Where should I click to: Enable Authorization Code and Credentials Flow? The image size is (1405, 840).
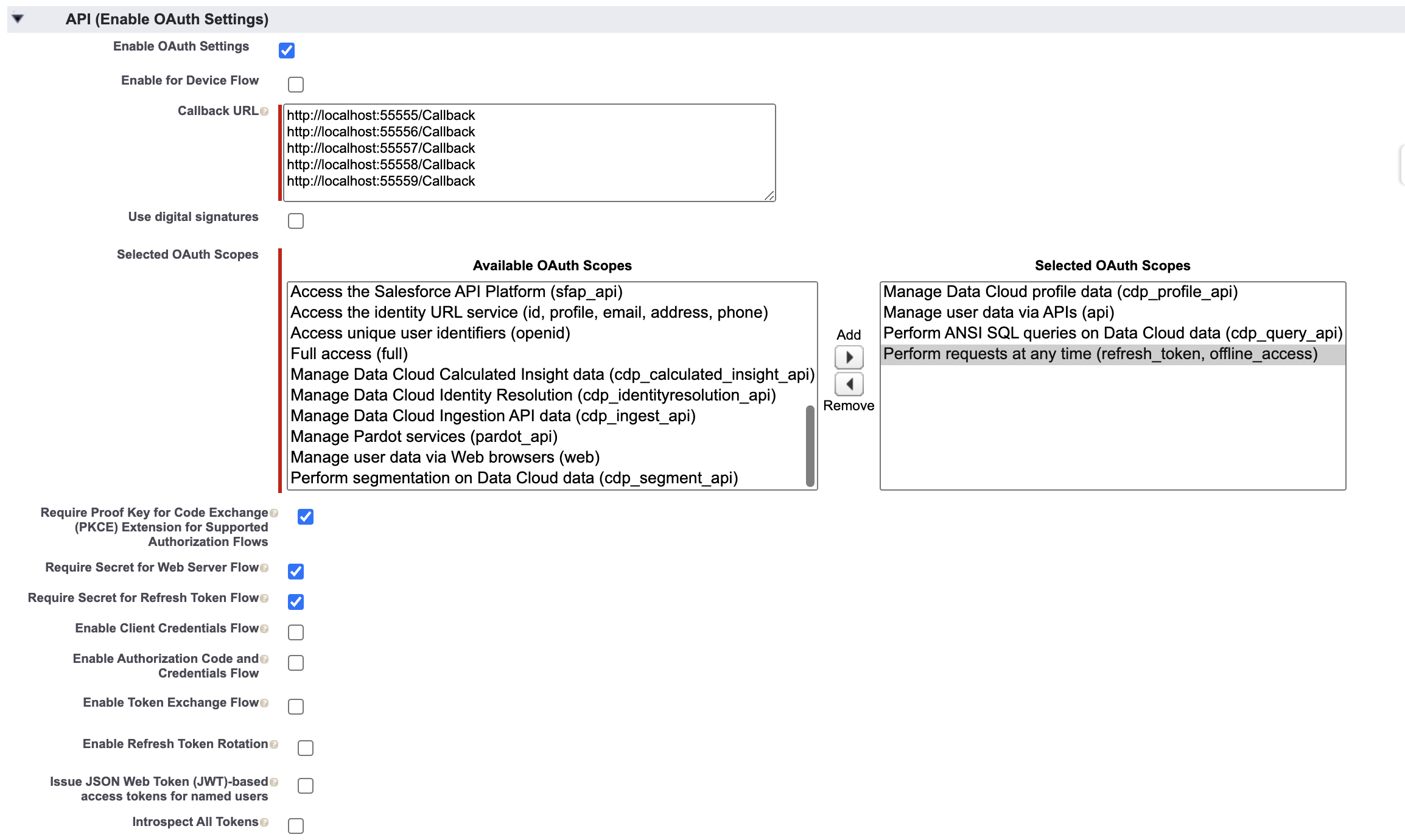click(x=296, y=663)
